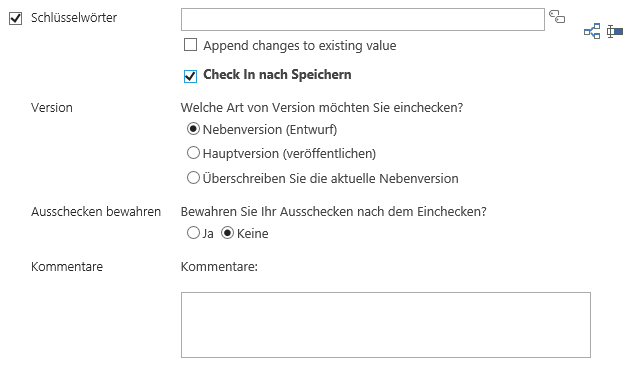Choose Hauptversion (veröffentlichen) radio option
This screenshot has width=638, height=373.
click(x=193, y=153)
